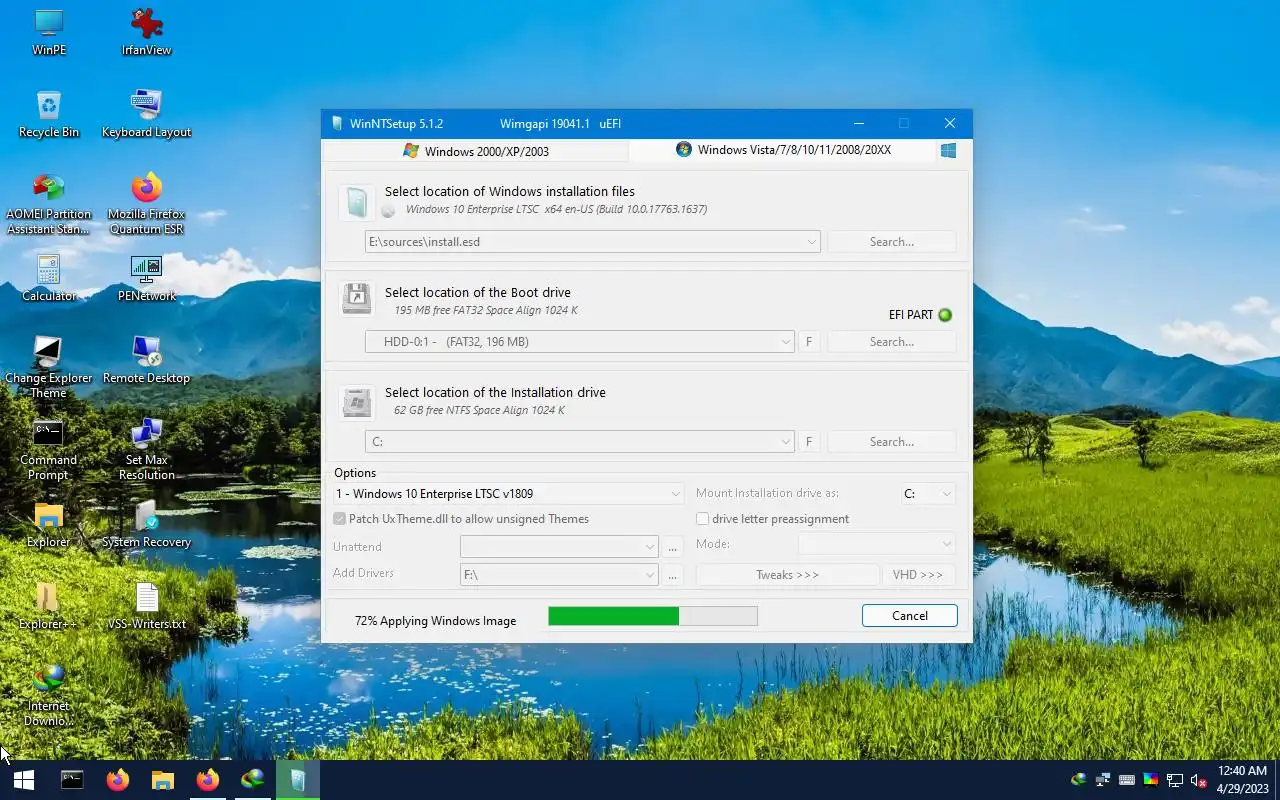Screen dimensions: 1280x800
Task: Expand the install.esd path dropdown
Action: point(811,242)
